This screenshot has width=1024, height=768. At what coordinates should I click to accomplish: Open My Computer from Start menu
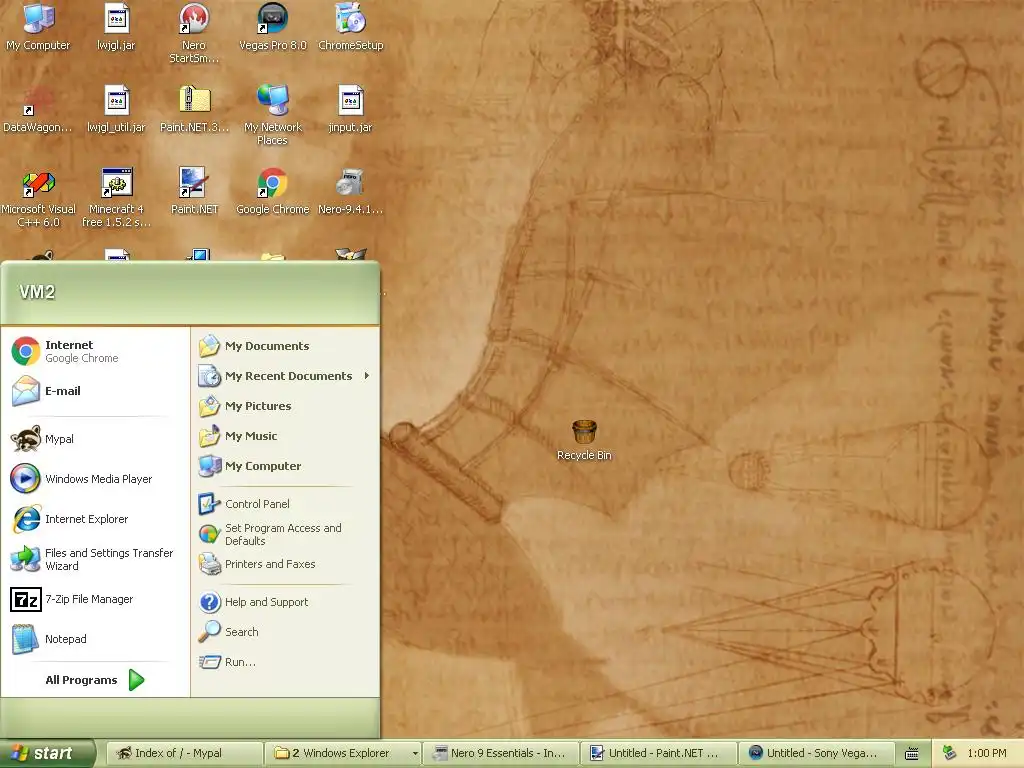[285, 466]
